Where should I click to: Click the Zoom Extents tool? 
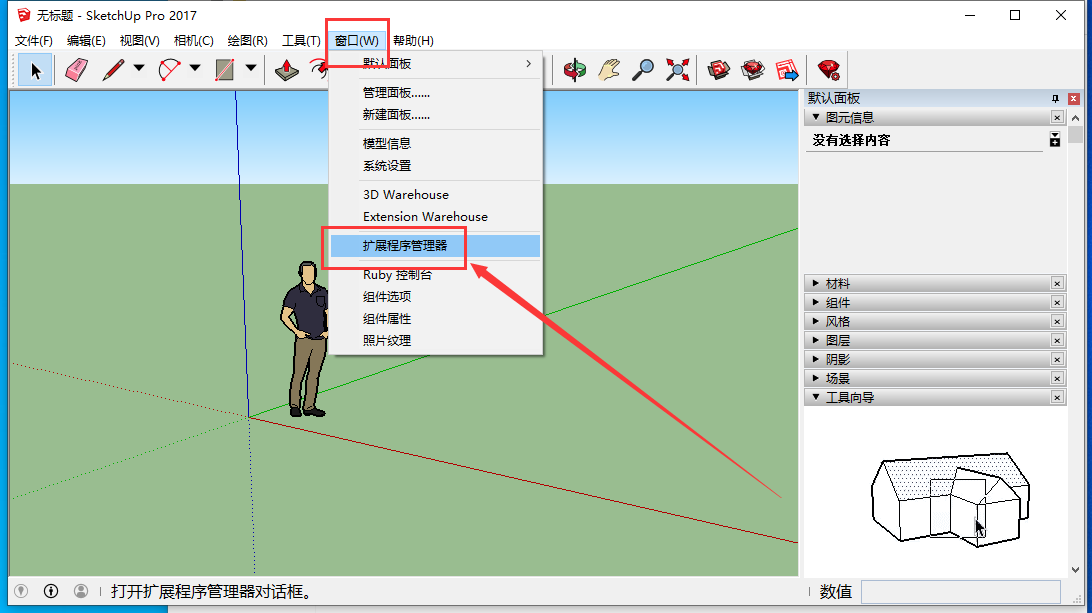coord(677,70)
